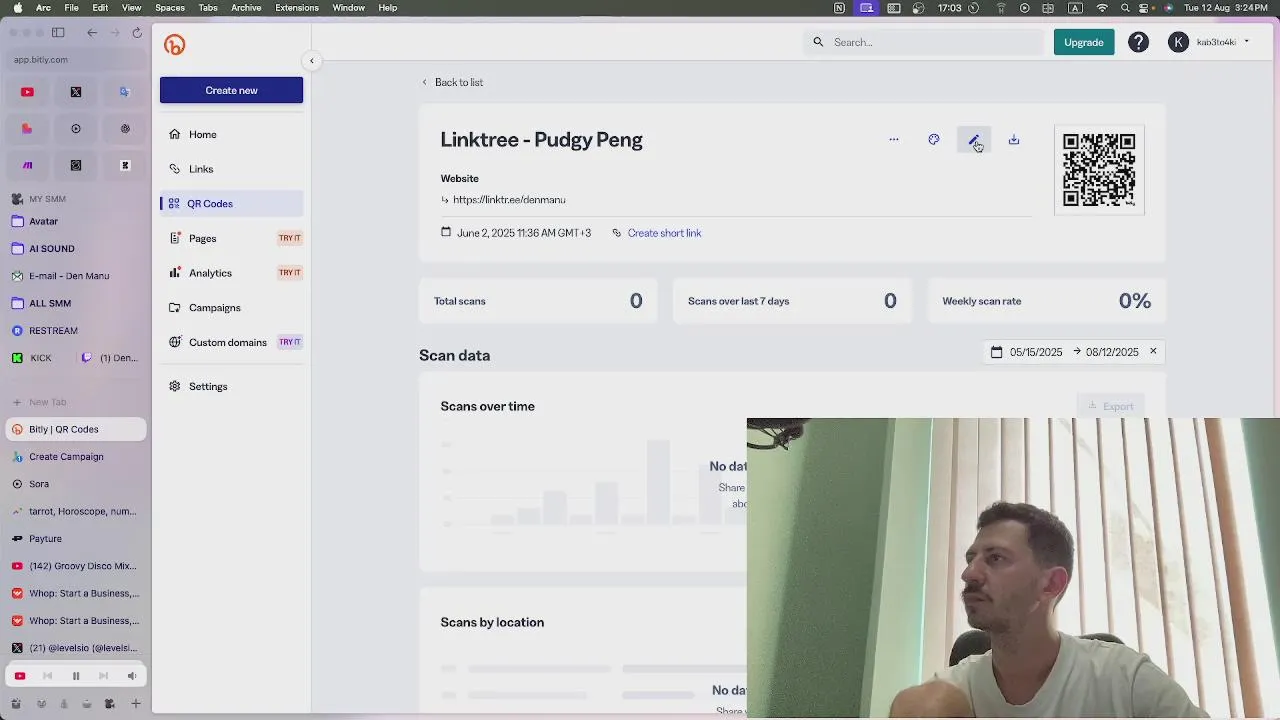This screenshot has width=1280, height=720.
Task: Add a new space with the plus icon
Action: tap(136, 704)
